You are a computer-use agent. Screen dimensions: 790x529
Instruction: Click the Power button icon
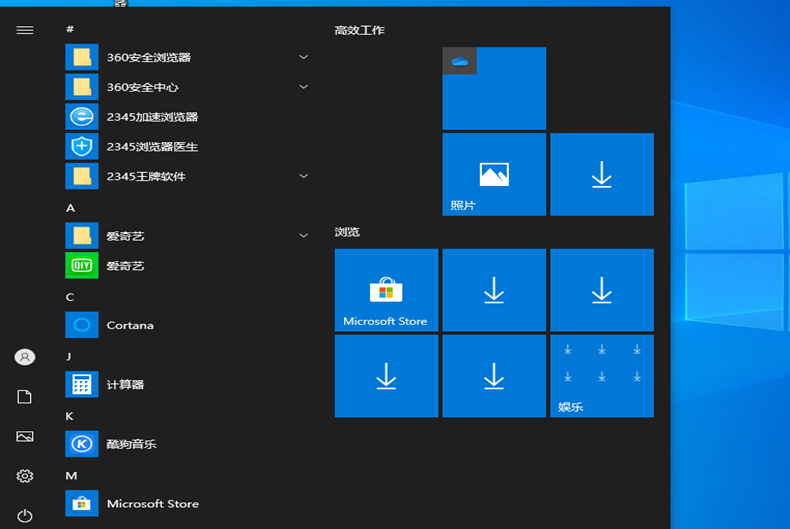click(25, 516)
